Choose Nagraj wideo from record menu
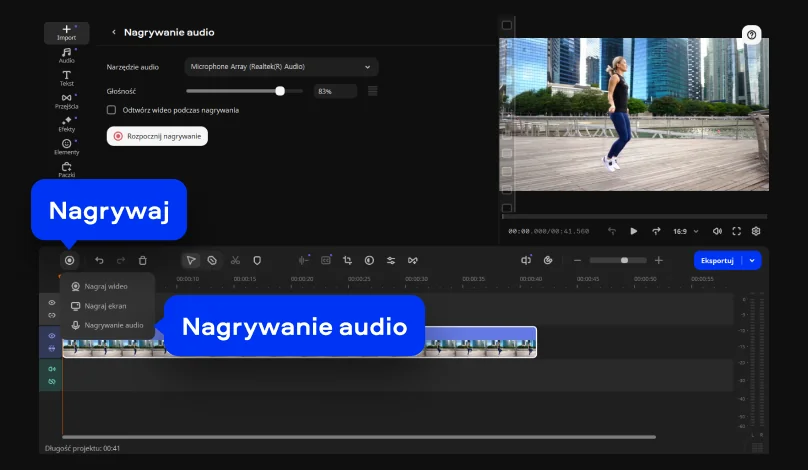The height and width of the screenshot is (470, 808). (x=106, y=286)
